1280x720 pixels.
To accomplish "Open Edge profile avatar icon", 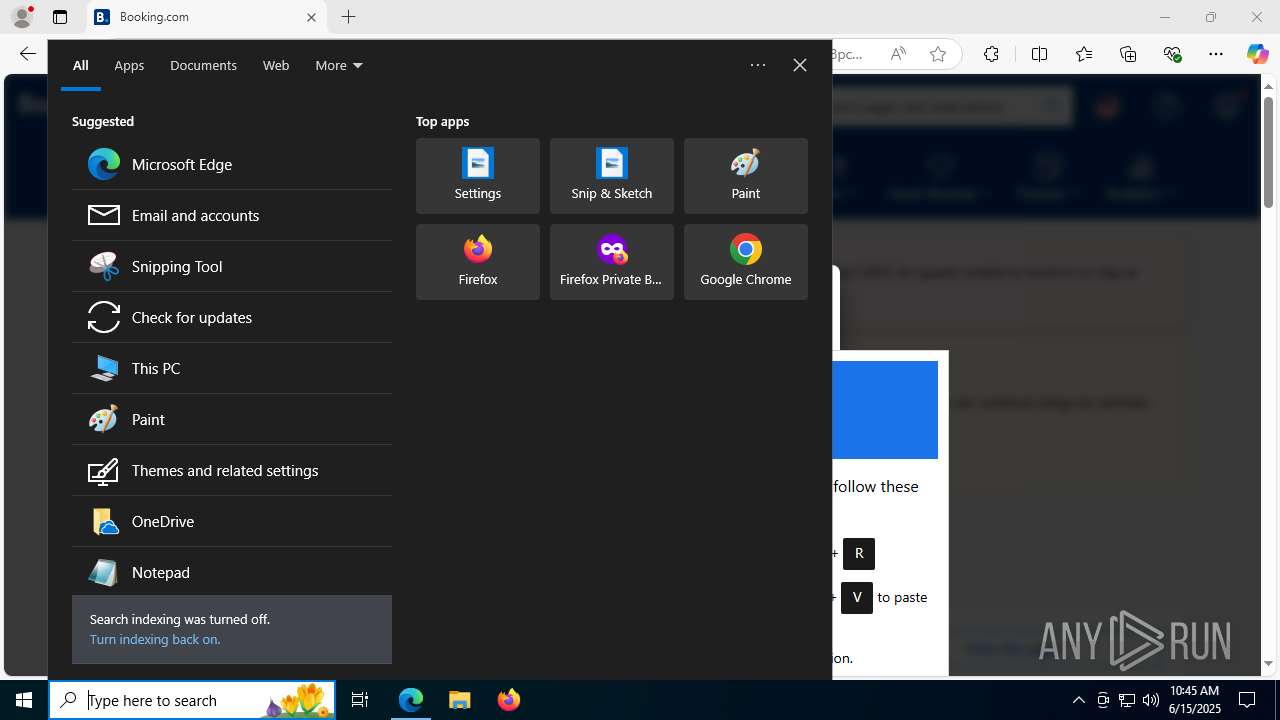I will pos(22,17).
